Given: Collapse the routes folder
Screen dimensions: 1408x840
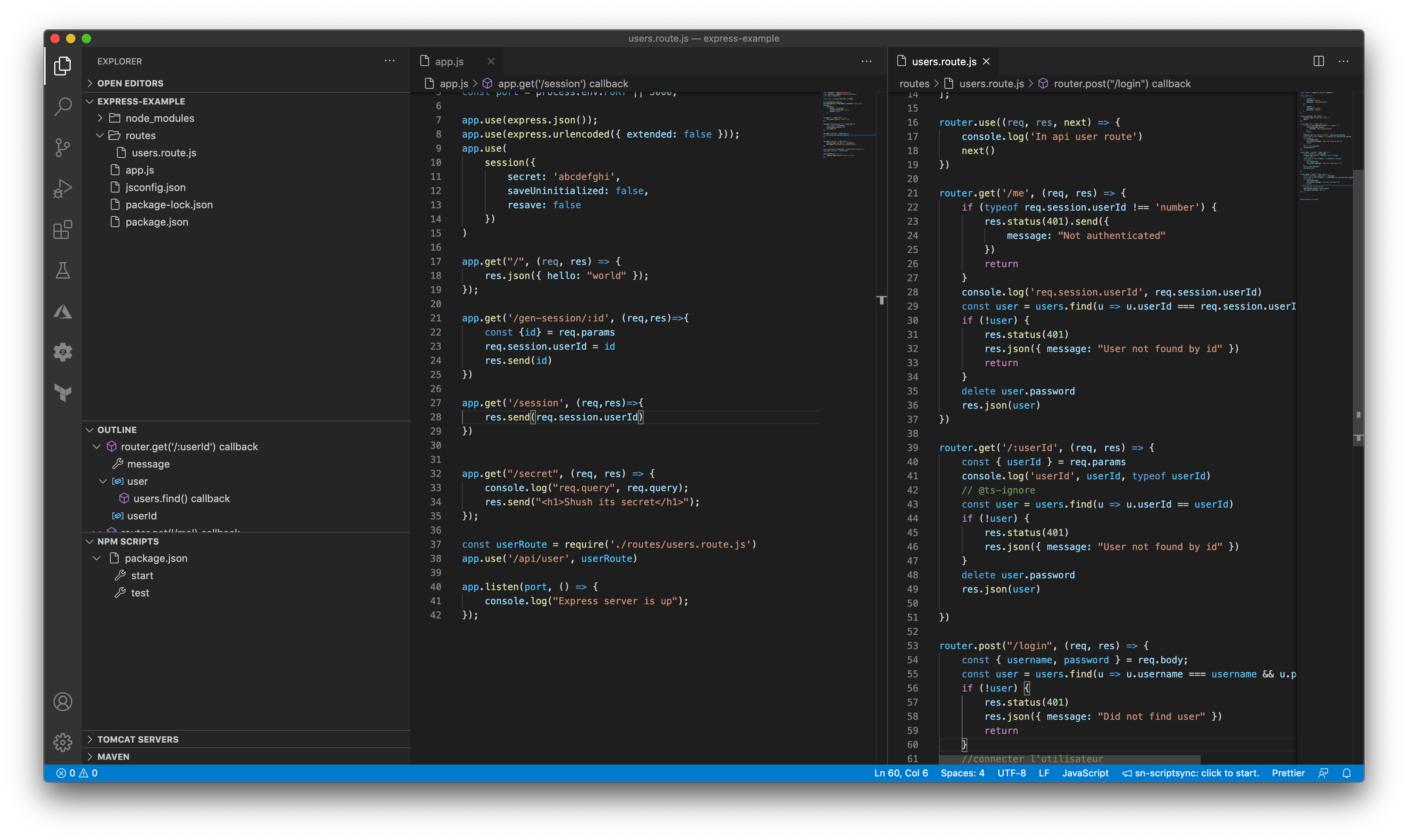Looking at the screenshot, I should pyautogui.click(x=140, y=135).
